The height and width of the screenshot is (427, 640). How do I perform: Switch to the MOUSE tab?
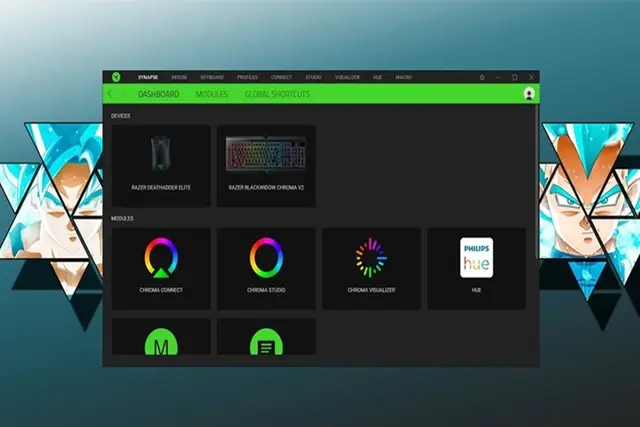[179, 77]
